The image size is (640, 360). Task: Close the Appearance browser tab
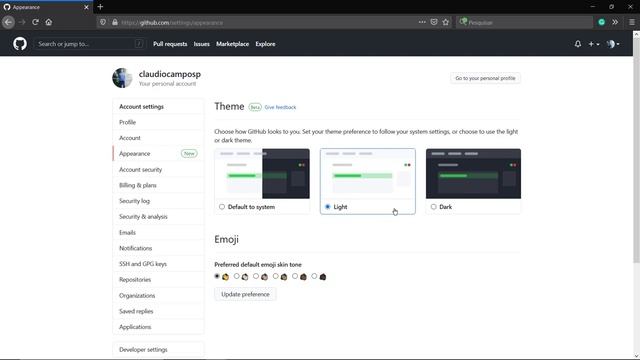86,7
